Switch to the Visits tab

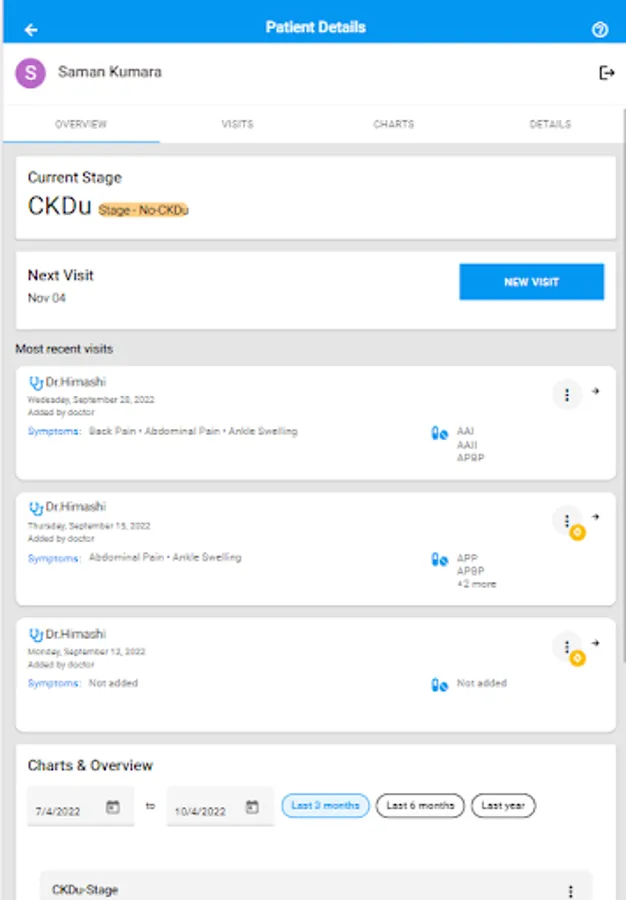pos(237,125)
